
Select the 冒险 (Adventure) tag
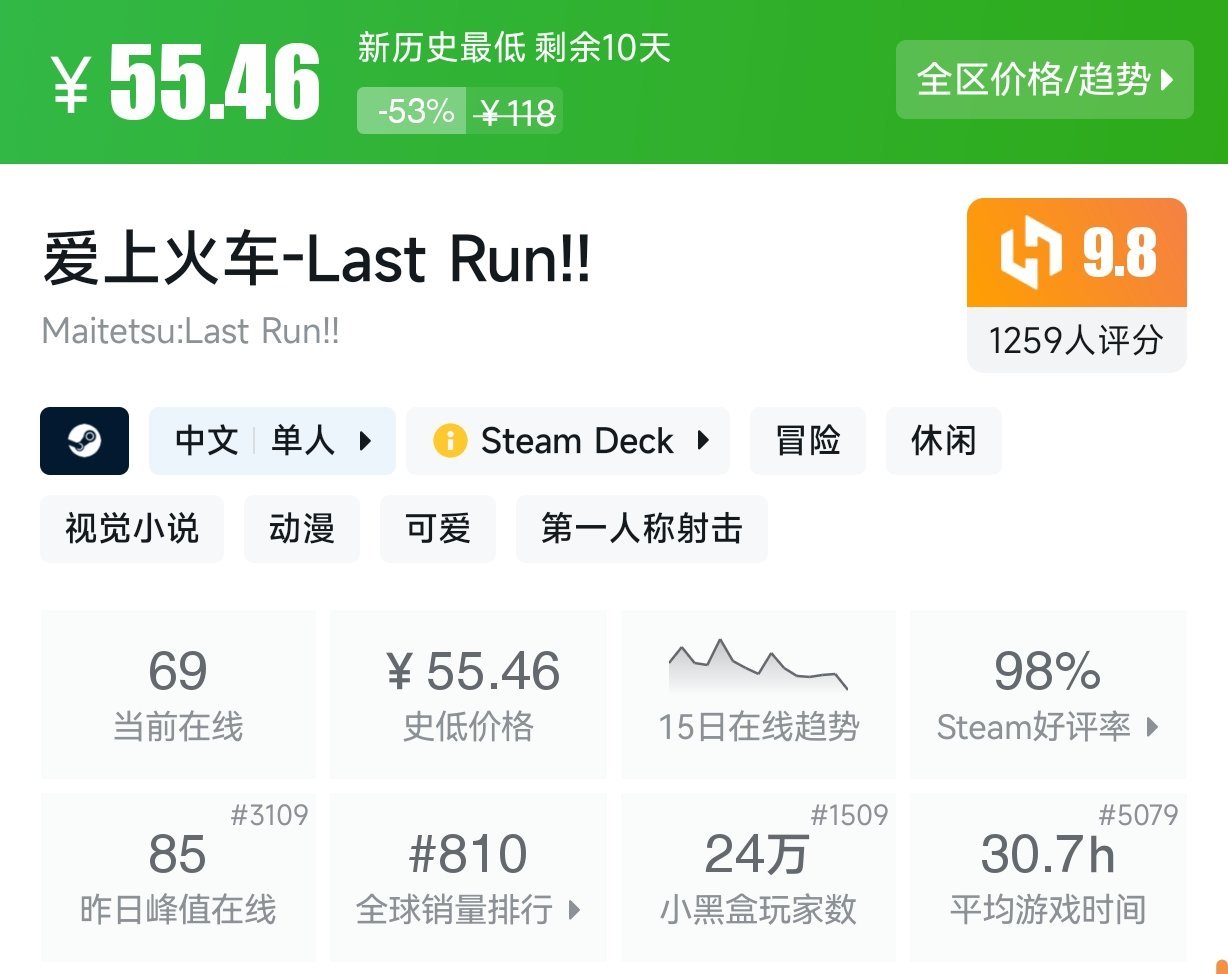807,441
